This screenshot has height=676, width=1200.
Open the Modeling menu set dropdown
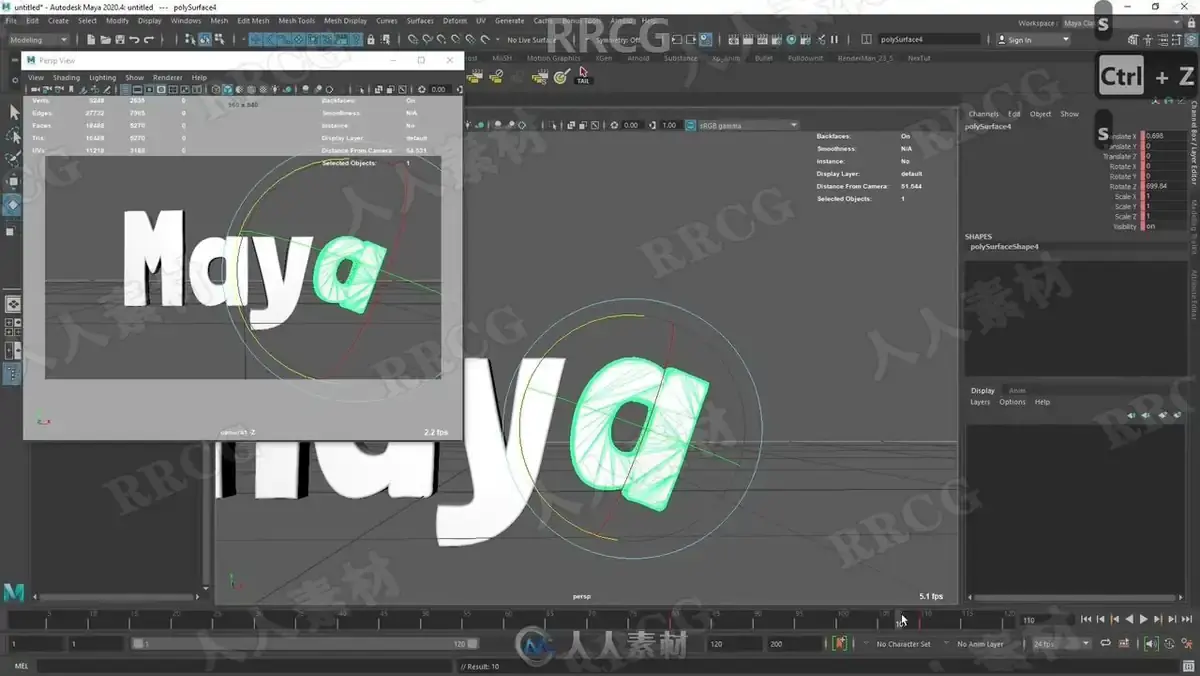point(41,40)
